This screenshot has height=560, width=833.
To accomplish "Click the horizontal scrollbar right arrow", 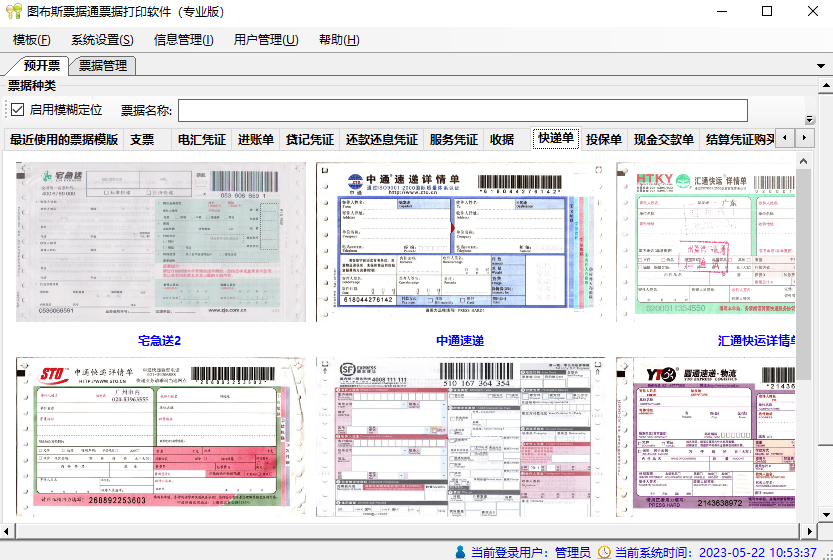I will point(809,531).
